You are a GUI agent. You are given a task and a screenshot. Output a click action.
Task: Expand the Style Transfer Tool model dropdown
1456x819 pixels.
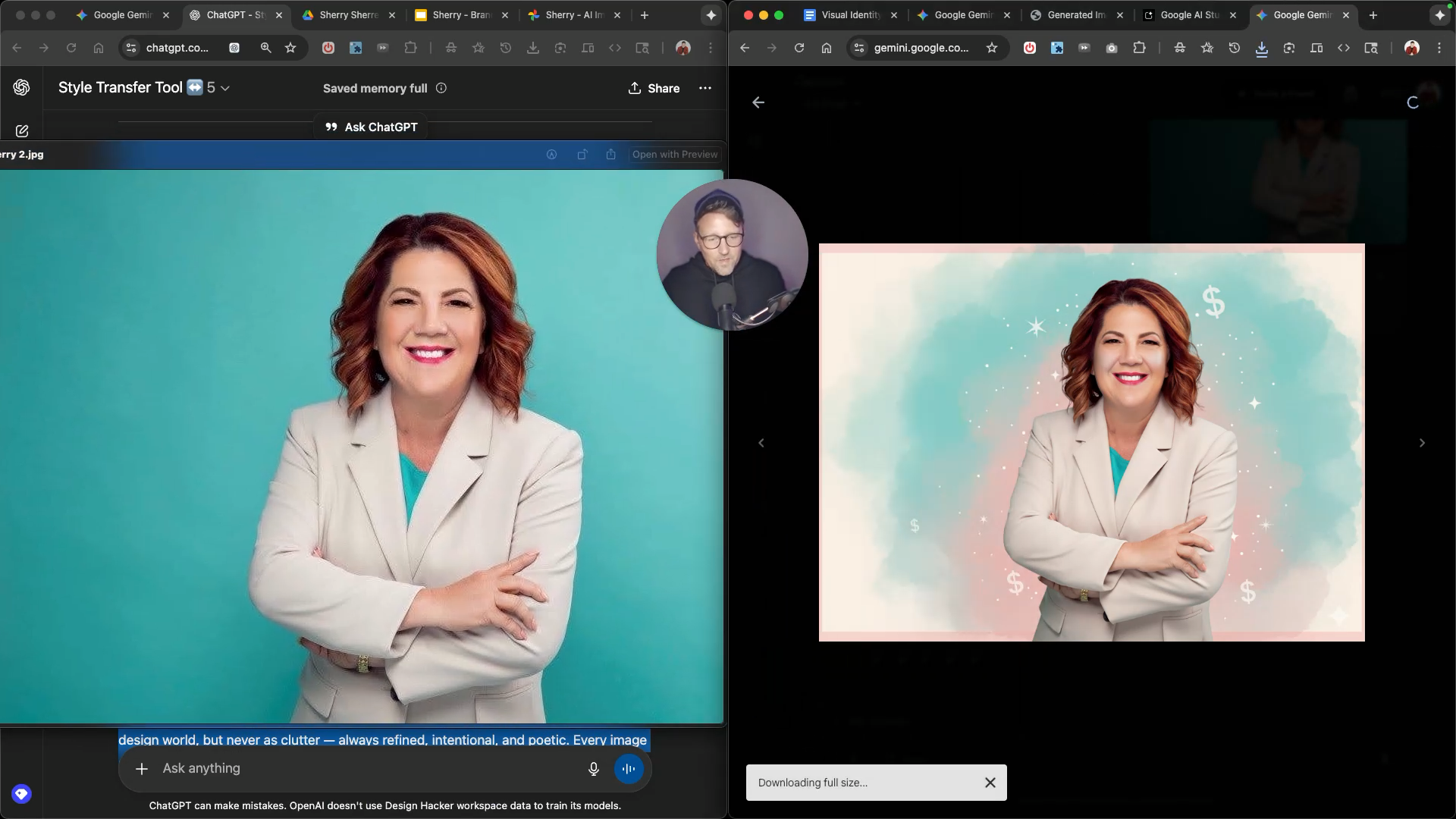click(x=225, y=88)
